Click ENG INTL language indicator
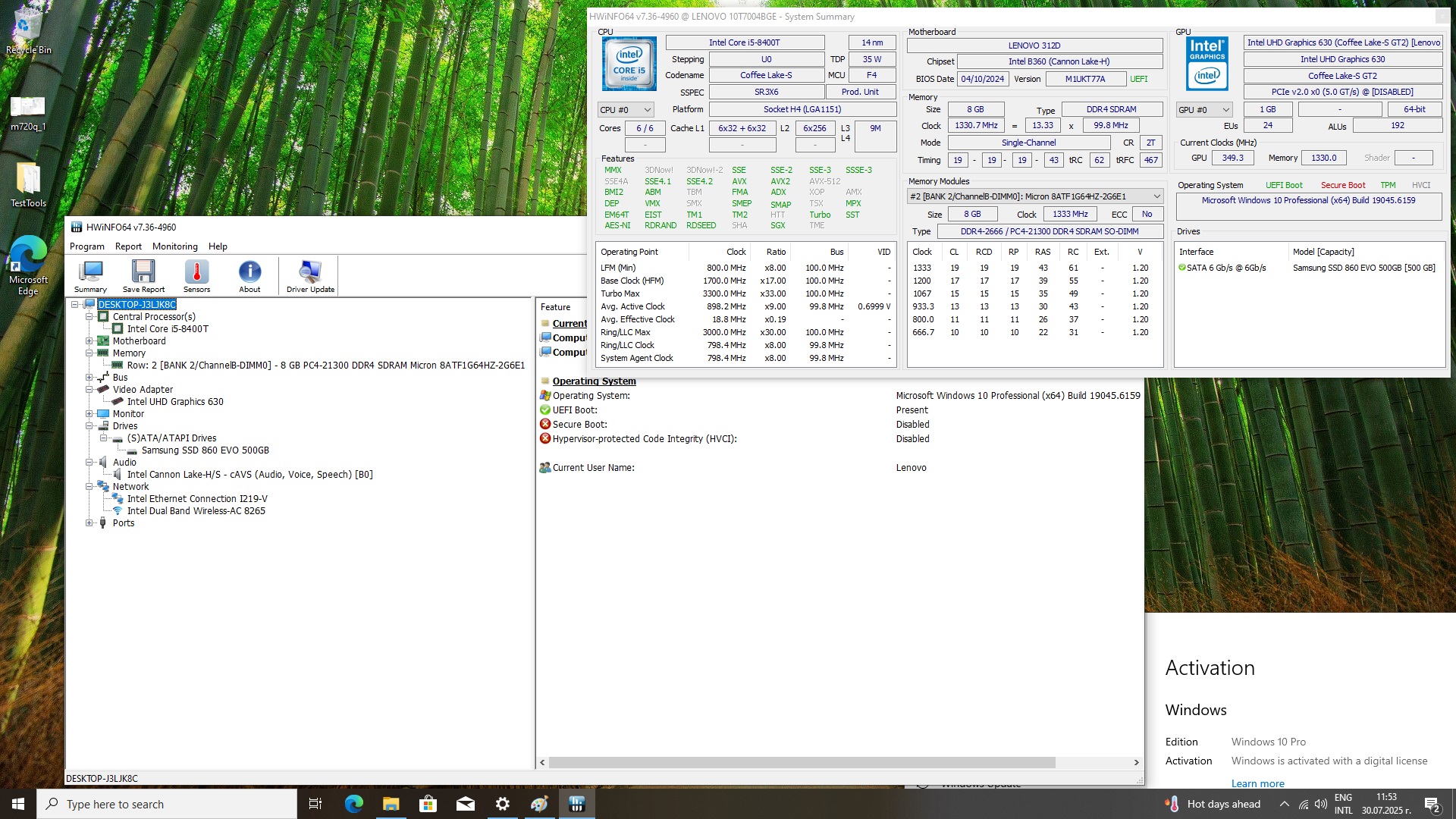Screen dimensions: 1456x819 pos(1343,804)
